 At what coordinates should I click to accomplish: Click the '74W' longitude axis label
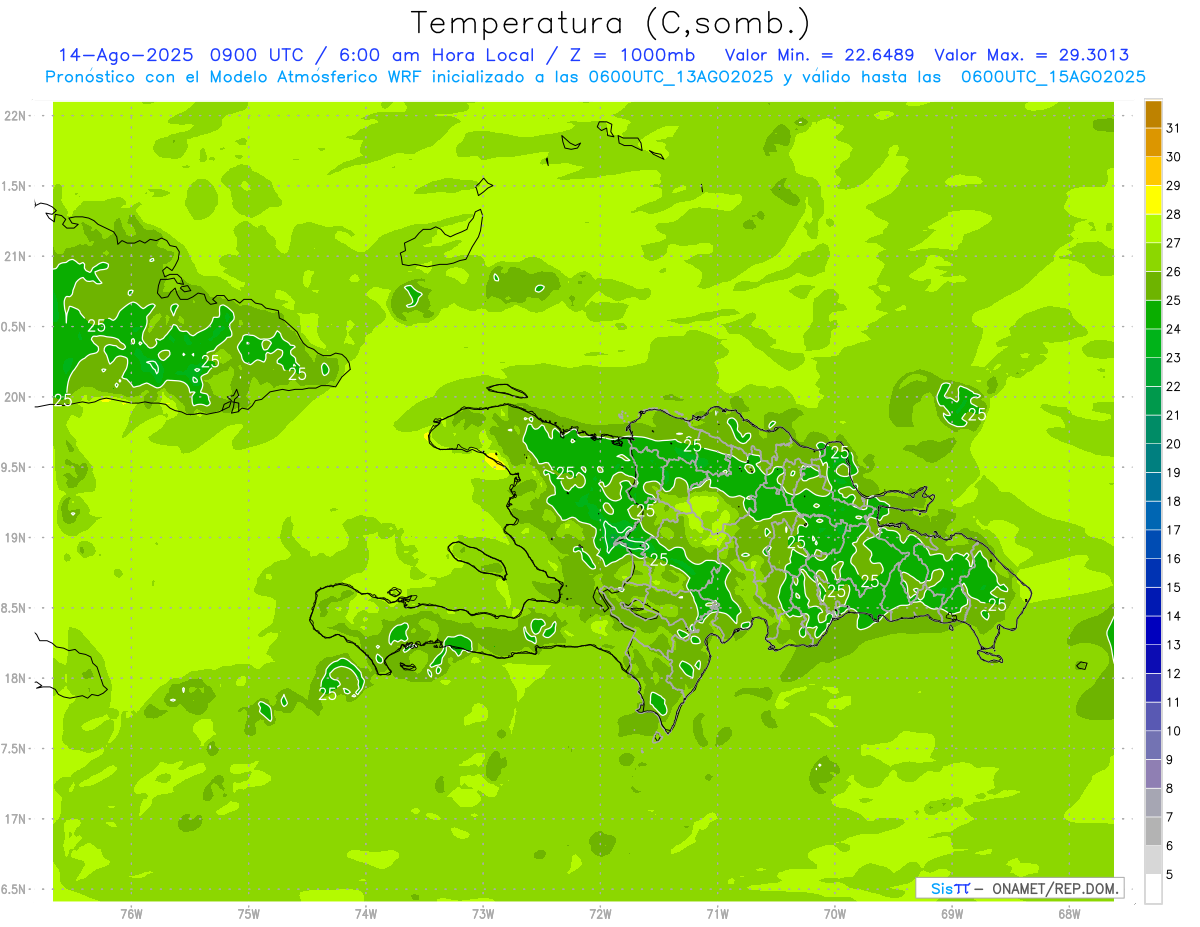pos(366,914)
